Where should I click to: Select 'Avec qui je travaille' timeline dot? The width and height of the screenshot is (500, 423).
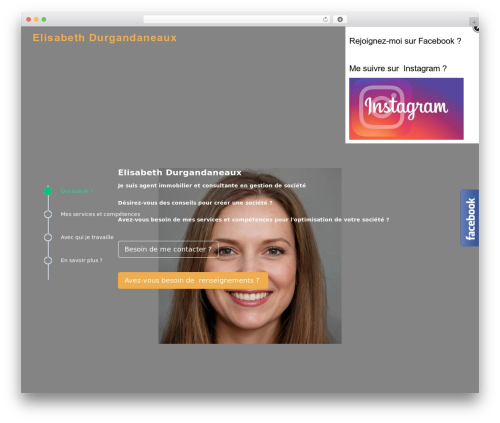[48, 237]
